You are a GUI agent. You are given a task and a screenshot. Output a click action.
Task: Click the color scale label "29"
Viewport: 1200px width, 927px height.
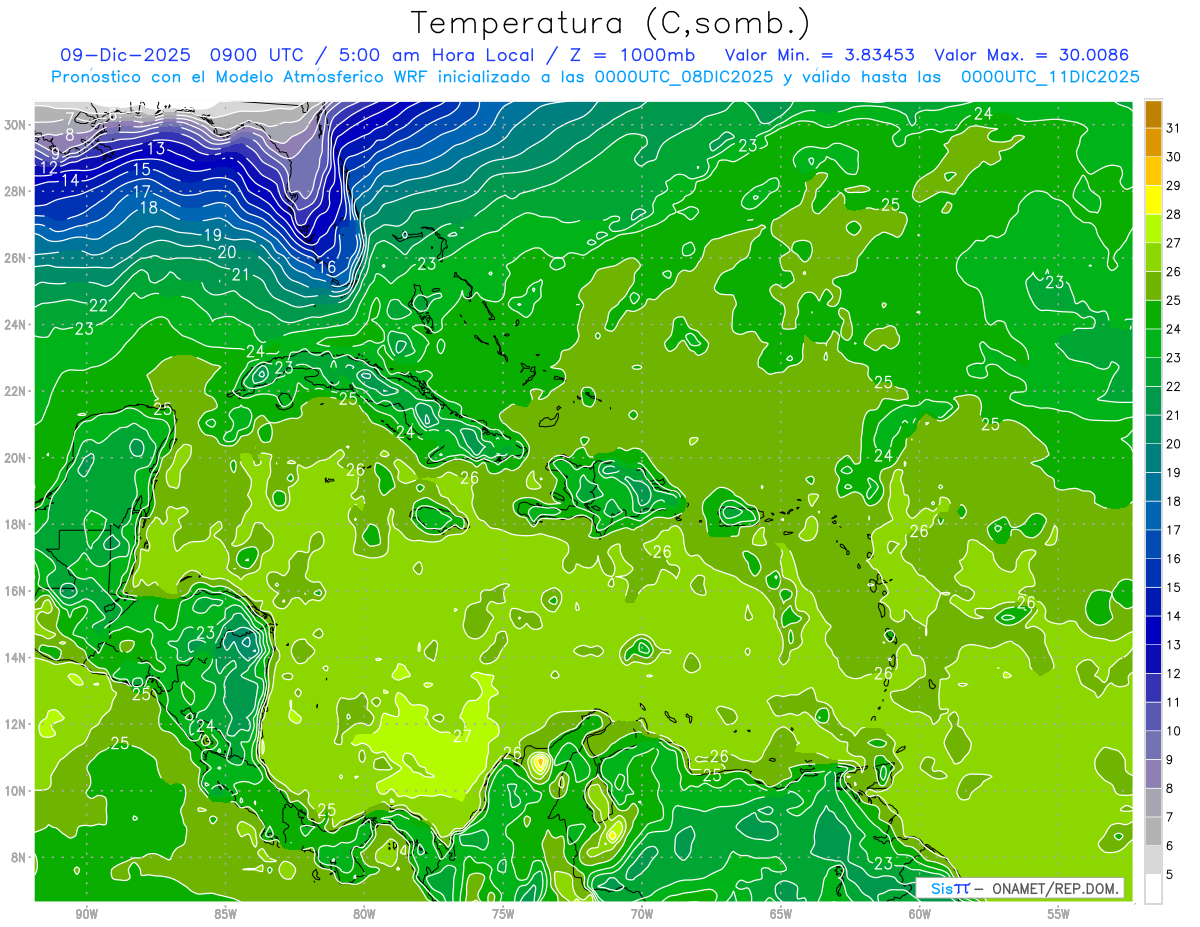tap(1174, 186)
